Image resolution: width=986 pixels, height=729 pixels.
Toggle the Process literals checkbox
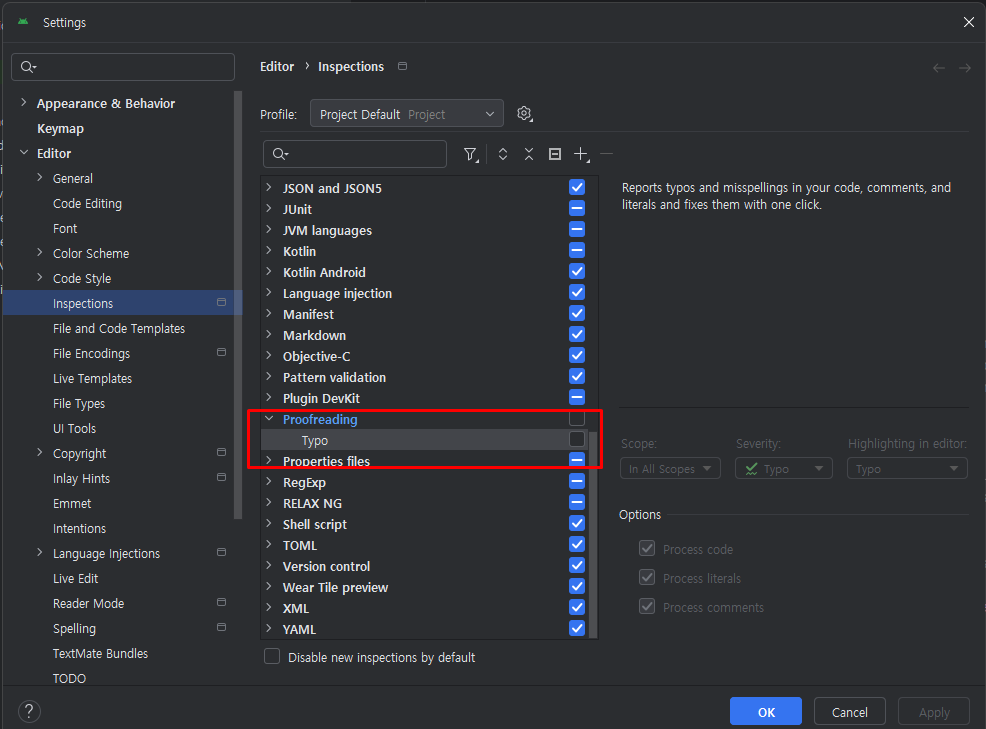pos(647,577)
